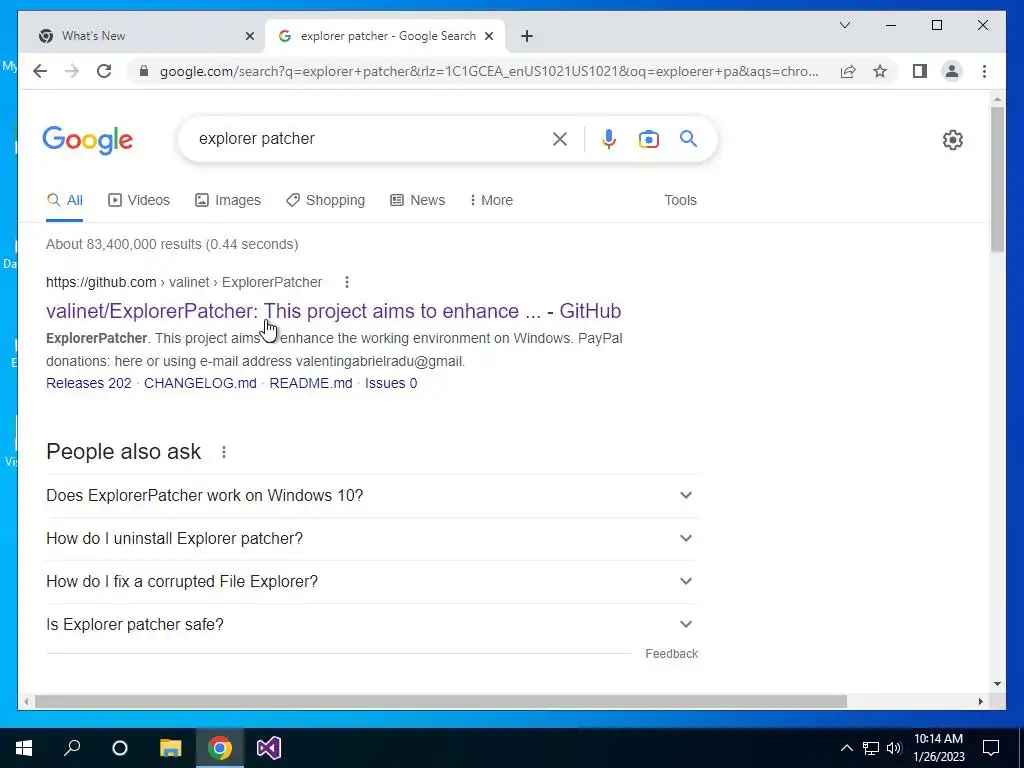Click the Google logo
The height and width of the screenshot is (768, 1024).
[88, 140]
